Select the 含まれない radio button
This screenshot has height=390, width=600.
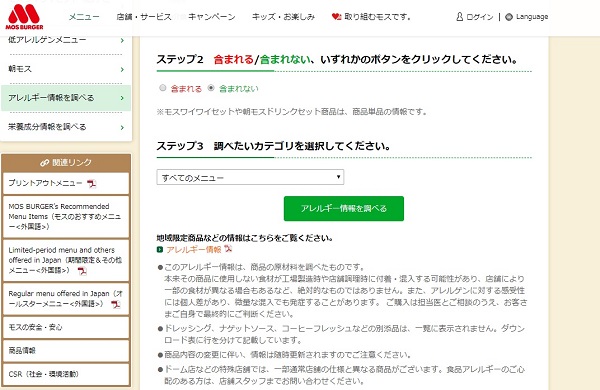click(x=211, y=88)
